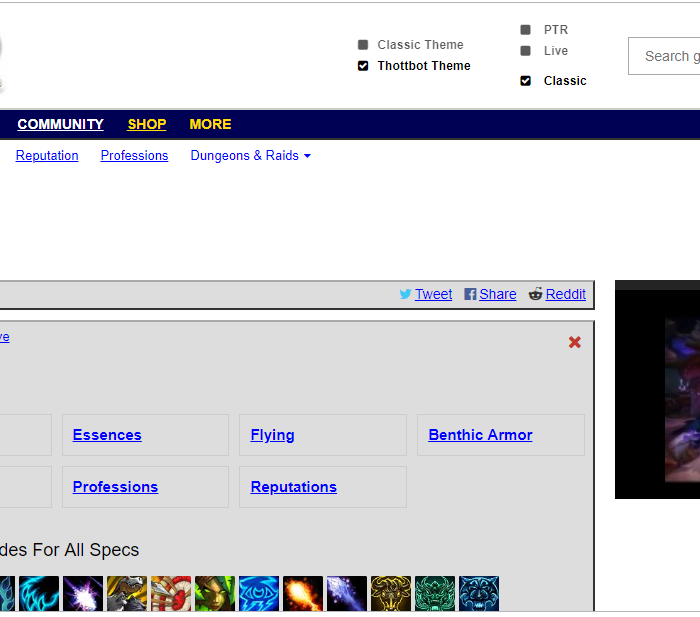The height and width of the screenshot is (617, 700).
Task: Open the COMMUNITY menu
Action: pos(60,124)
